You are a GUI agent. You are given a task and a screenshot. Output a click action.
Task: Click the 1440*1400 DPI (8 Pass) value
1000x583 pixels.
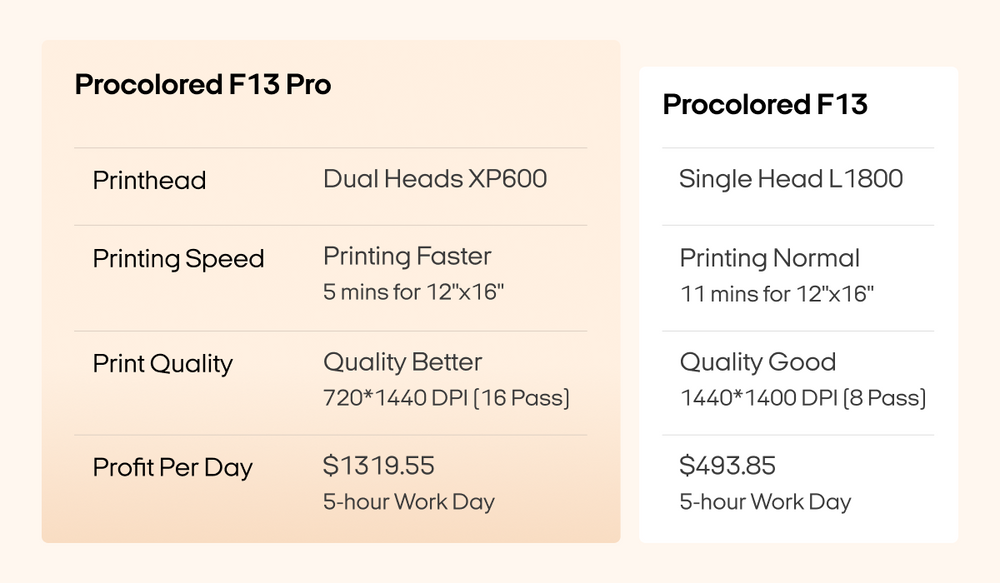tap(802, 398)
